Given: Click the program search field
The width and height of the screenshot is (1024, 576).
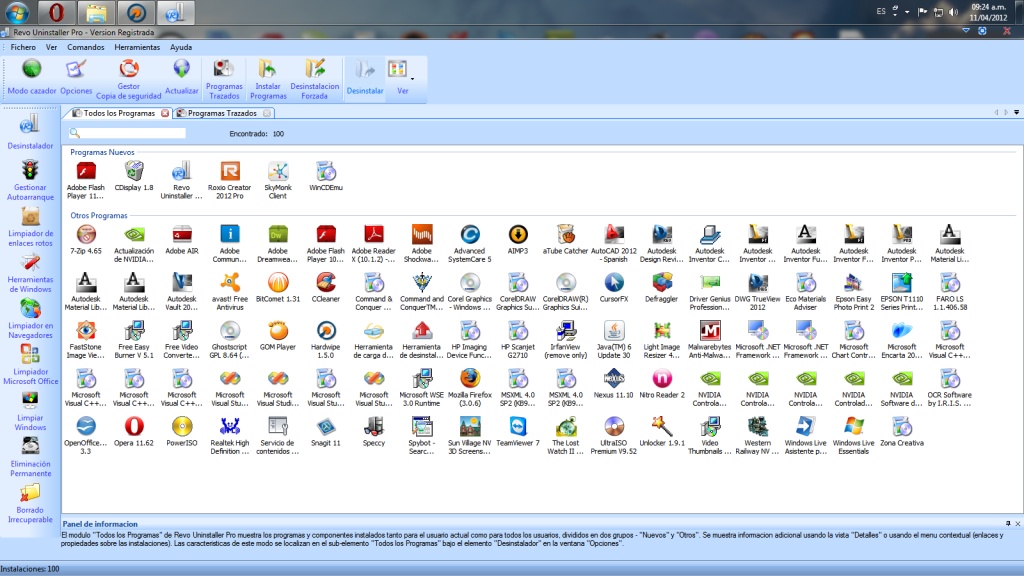Looking at the screenshot, I should [127, 133].
